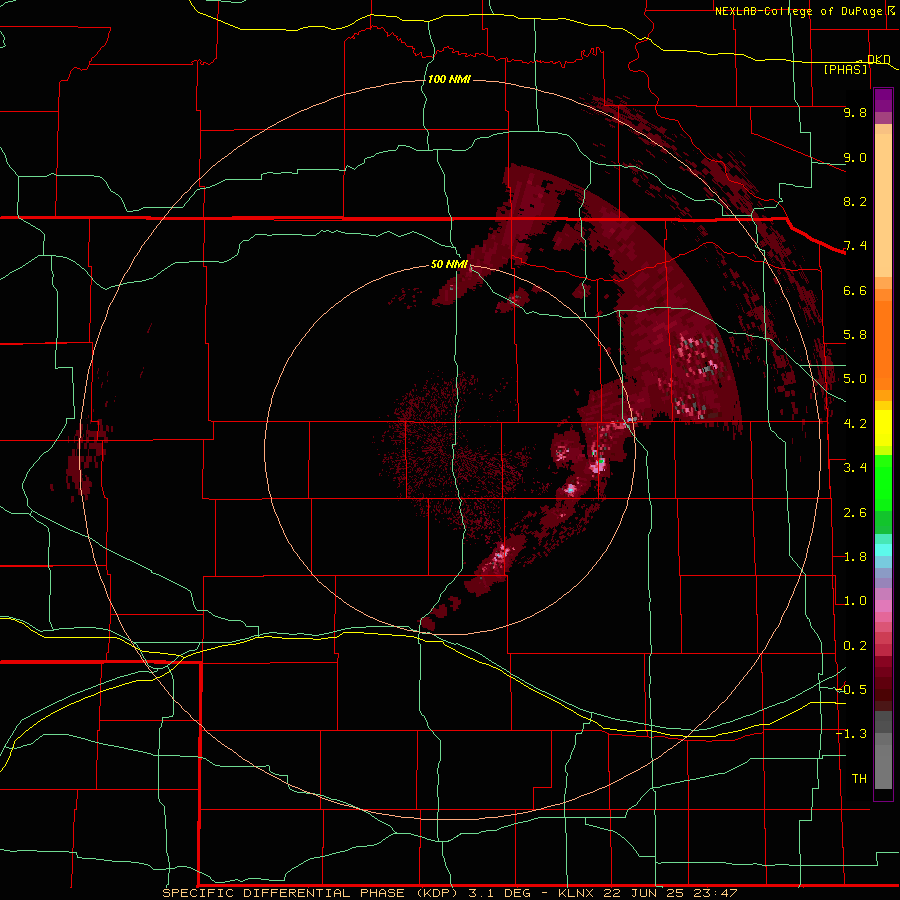Screen dimensions: 900x900
Task: Select the 7.4 value on the color scale
Action: pos(855,246)
